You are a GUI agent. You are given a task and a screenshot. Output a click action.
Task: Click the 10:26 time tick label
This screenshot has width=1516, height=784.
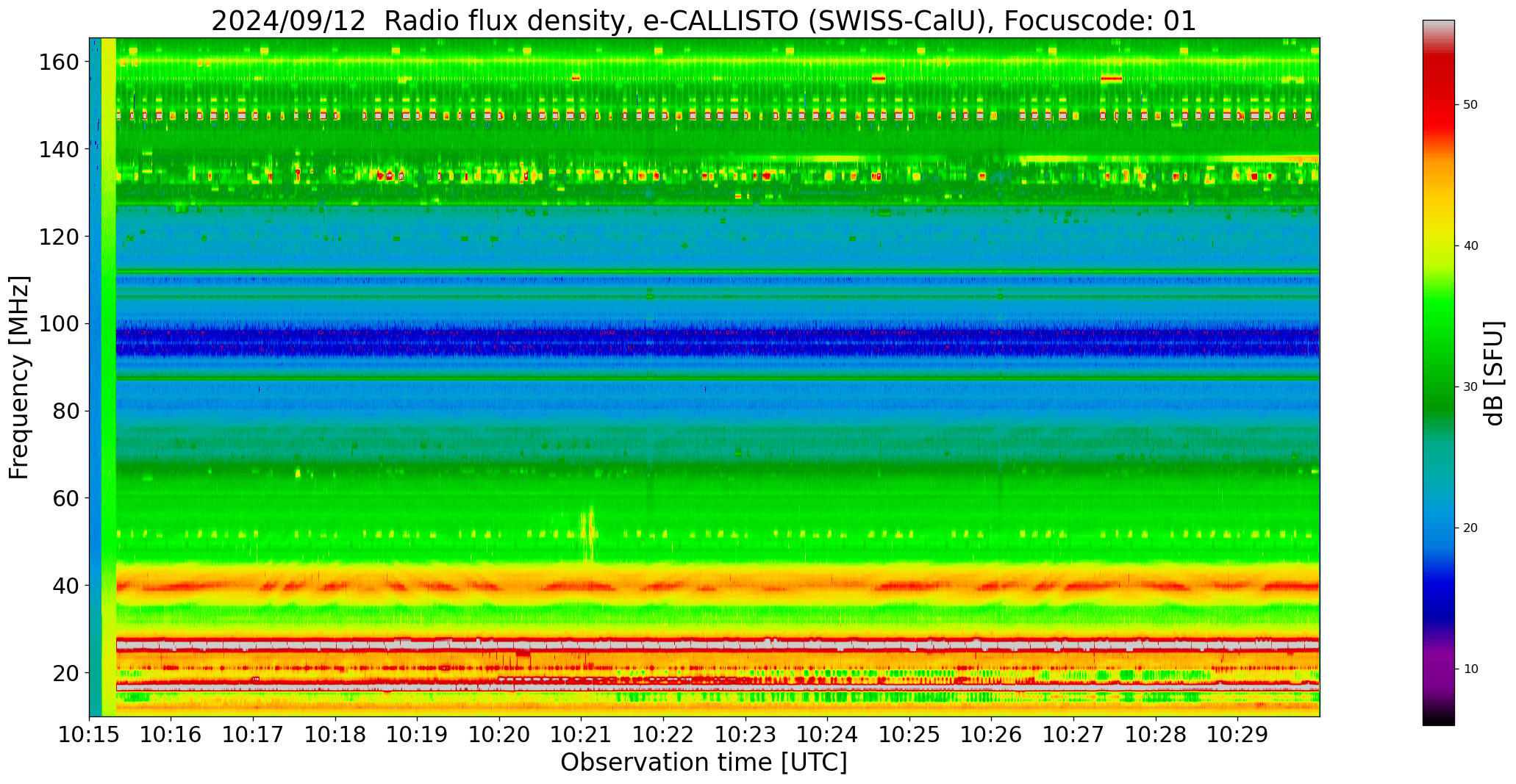point(991,735)
